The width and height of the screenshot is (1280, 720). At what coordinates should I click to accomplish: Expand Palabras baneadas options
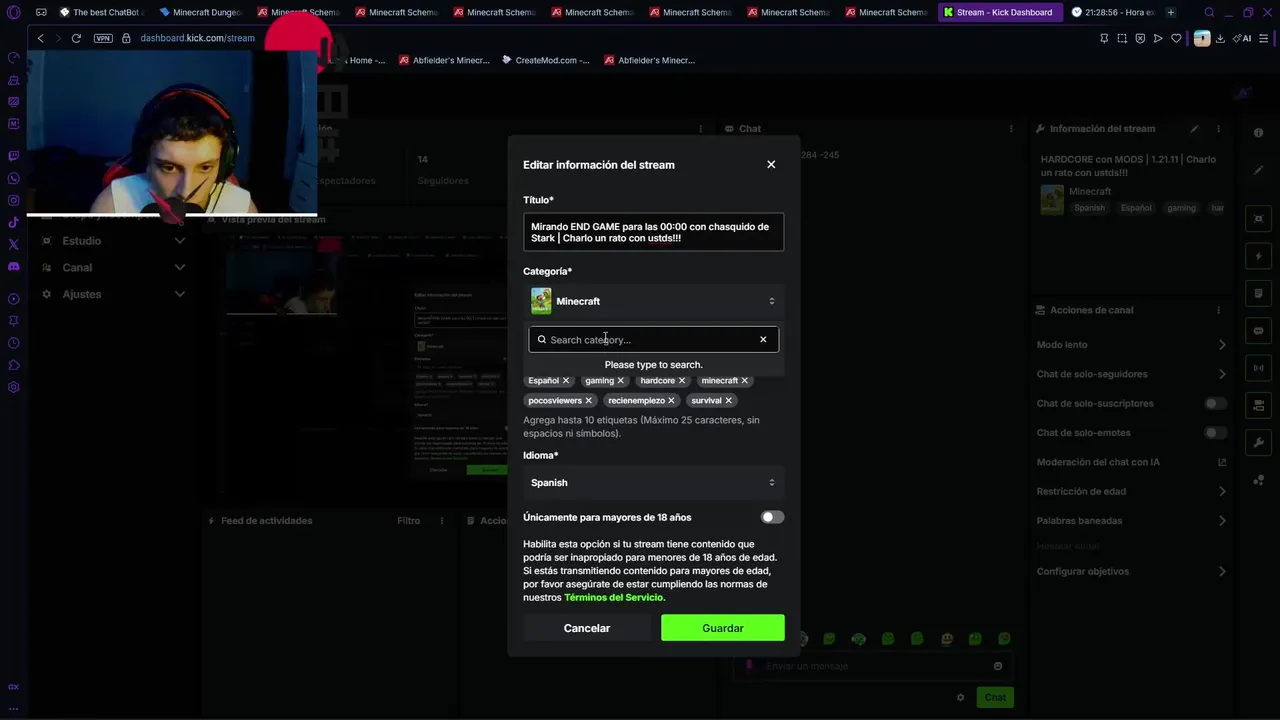click(x=1222, y=521)
